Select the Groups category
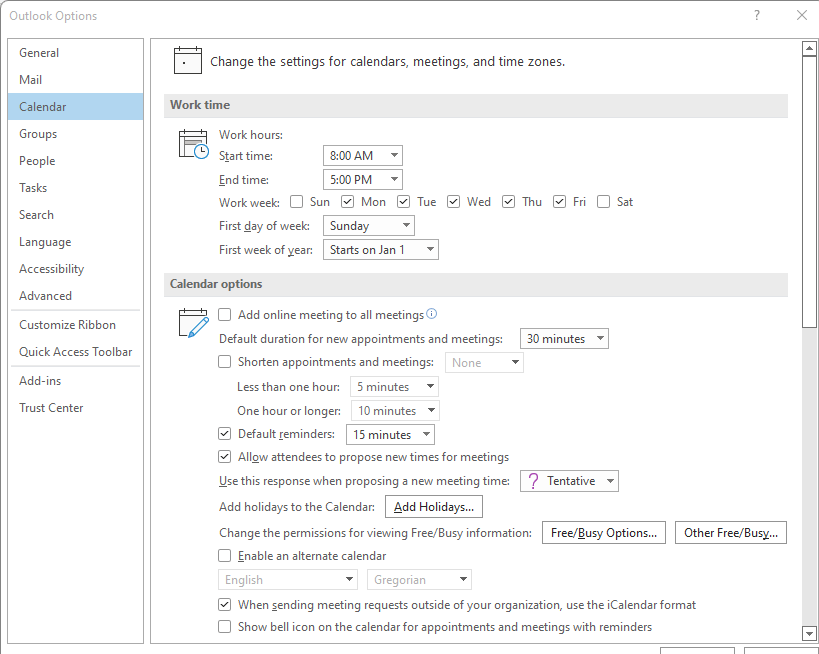The width and height of the screenshot is (819, 654). click(x=76, y=134)
